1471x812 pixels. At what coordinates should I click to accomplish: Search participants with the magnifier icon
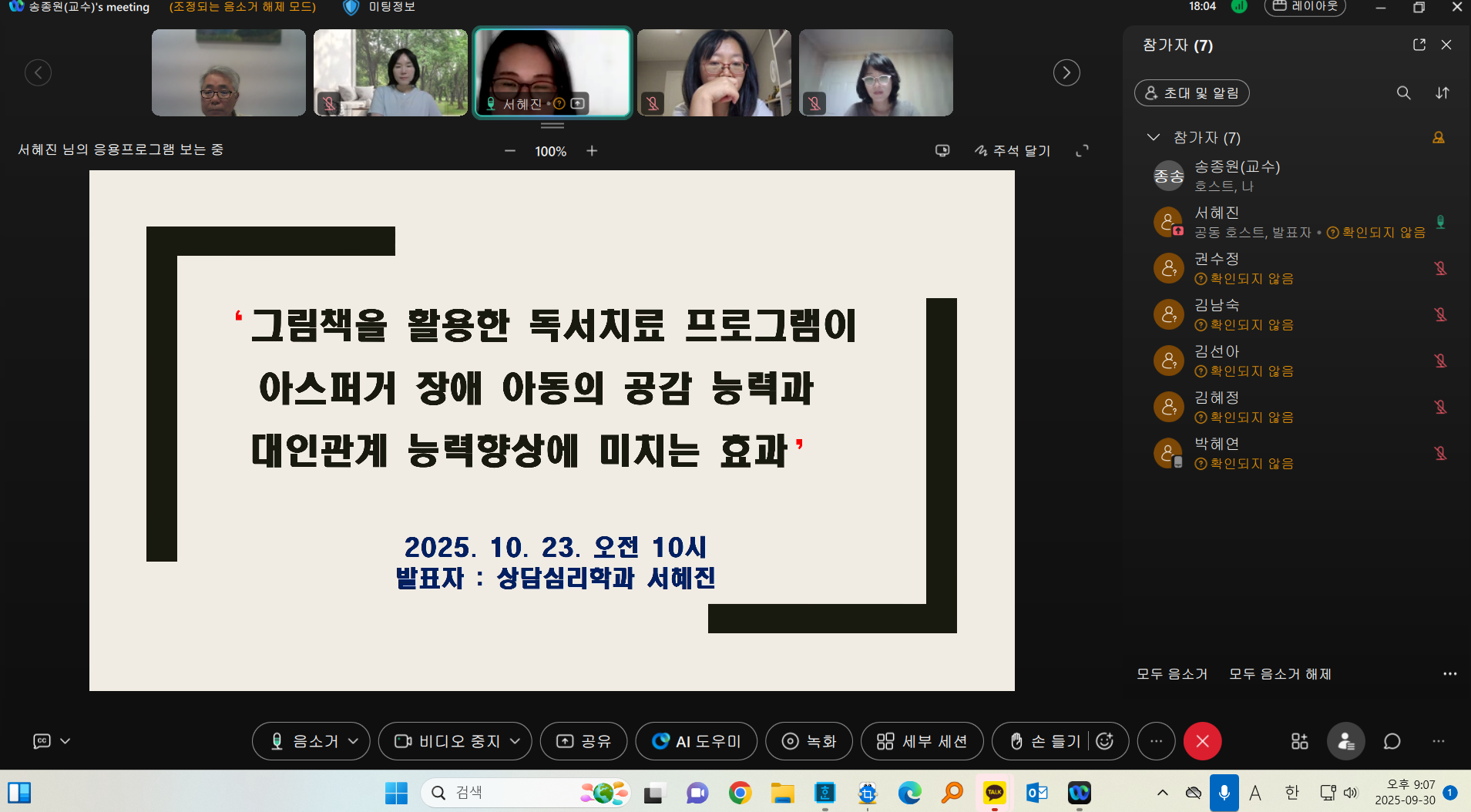click(1403, 93)
